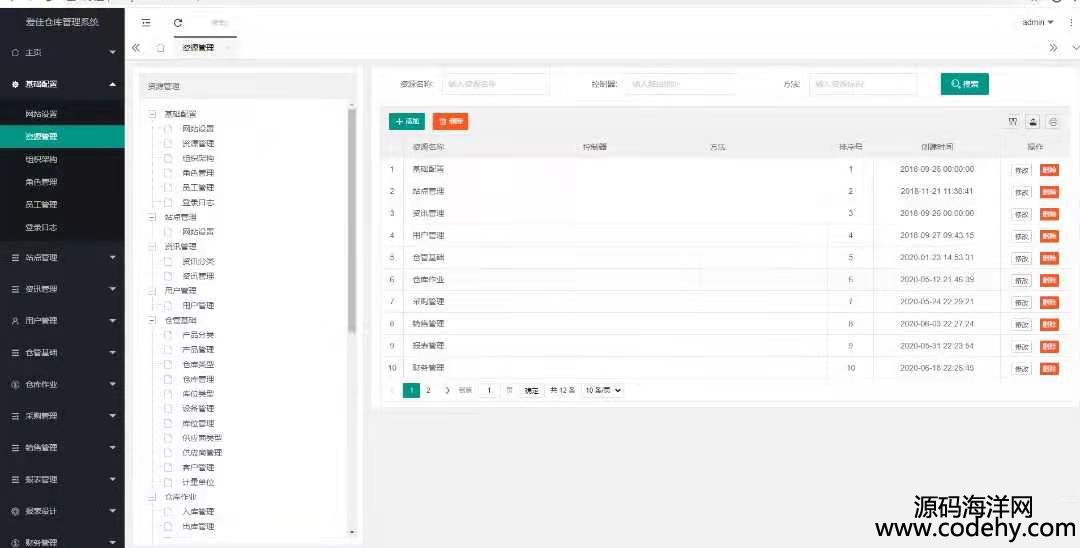This screenshot has height=548, width=1080.
Task: Expand the 站点管理 sidebar menu
Action: coord(62,257)
